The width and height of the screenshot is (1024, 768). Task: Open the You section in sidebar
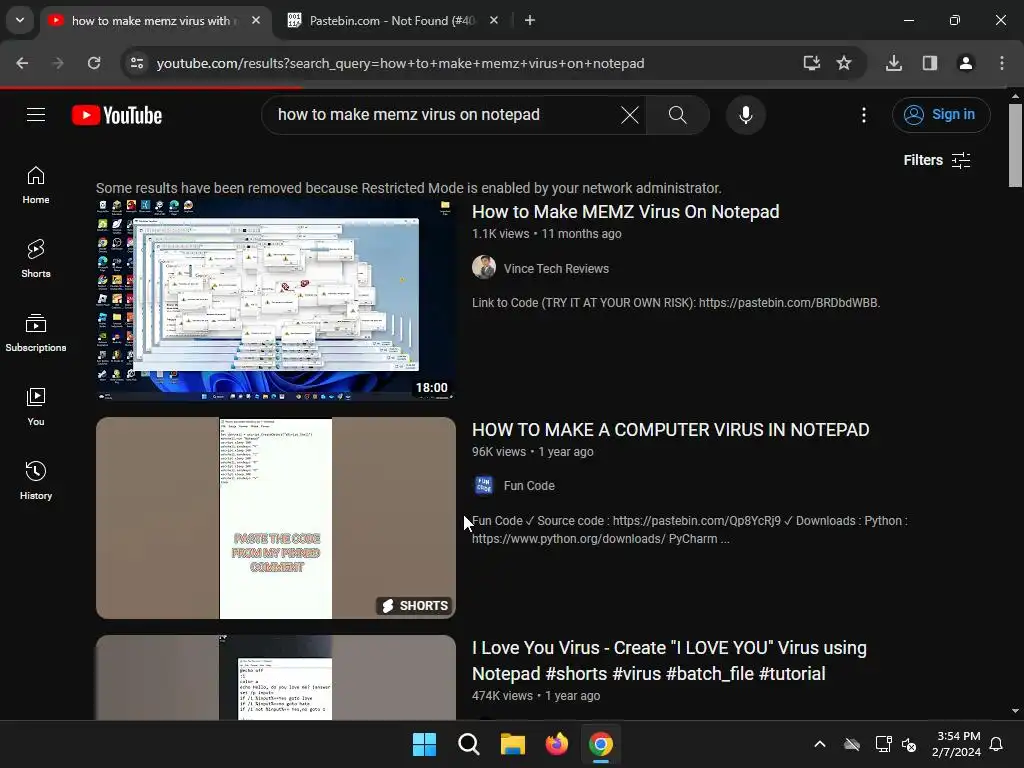(36, 406)
